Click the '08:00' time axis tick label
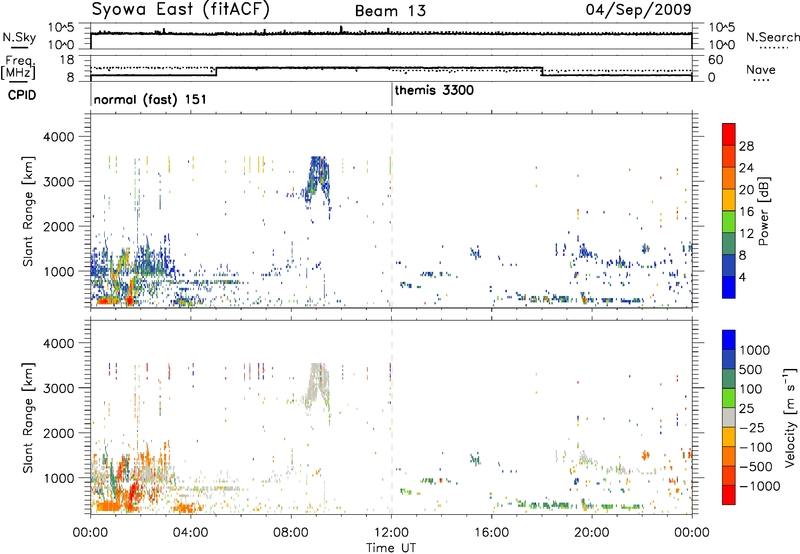This screenshot has width=800, height=554. [x=291, y=533]
